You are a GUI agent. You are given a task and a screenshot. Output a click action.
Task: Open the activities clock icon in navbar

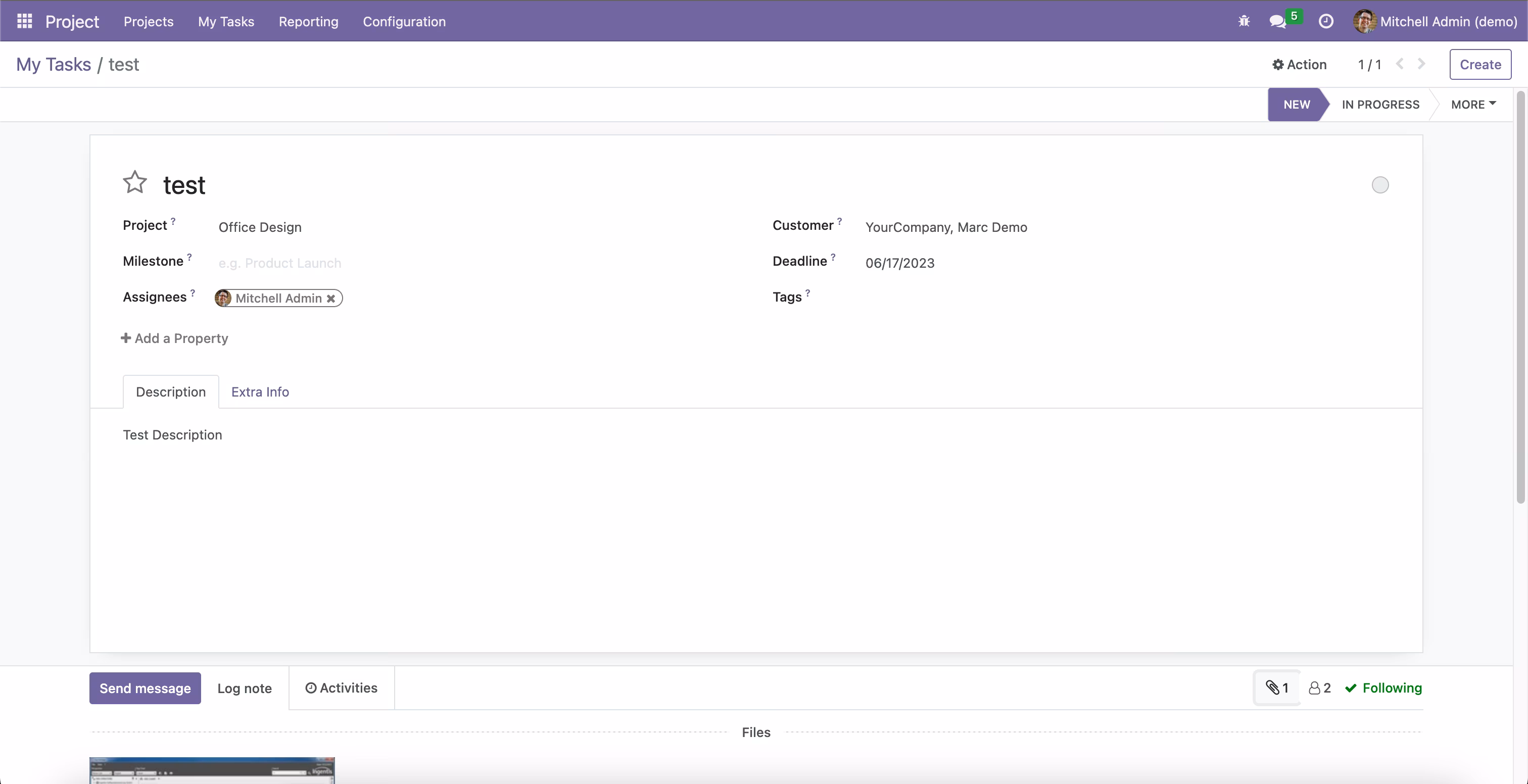point(1326,21)
